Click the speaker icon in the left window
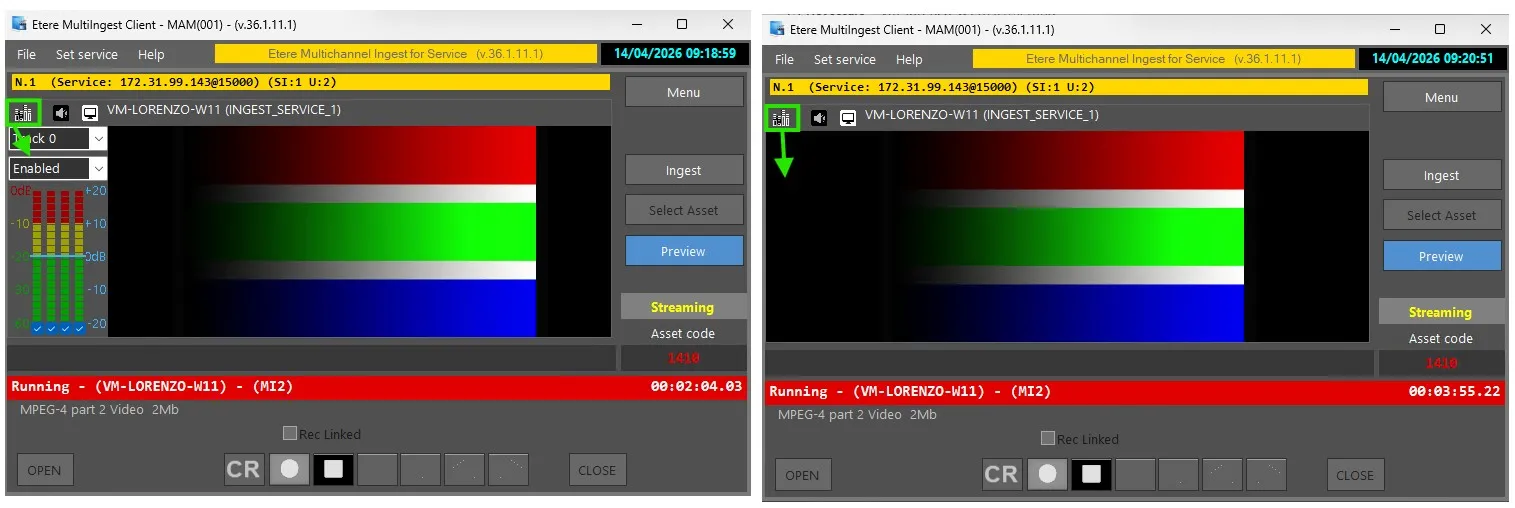 (x=61, y=113)
